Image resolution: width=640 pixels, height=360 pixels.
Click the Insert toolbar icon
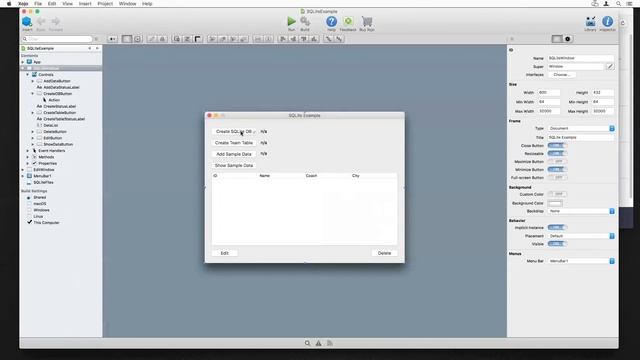27,22
